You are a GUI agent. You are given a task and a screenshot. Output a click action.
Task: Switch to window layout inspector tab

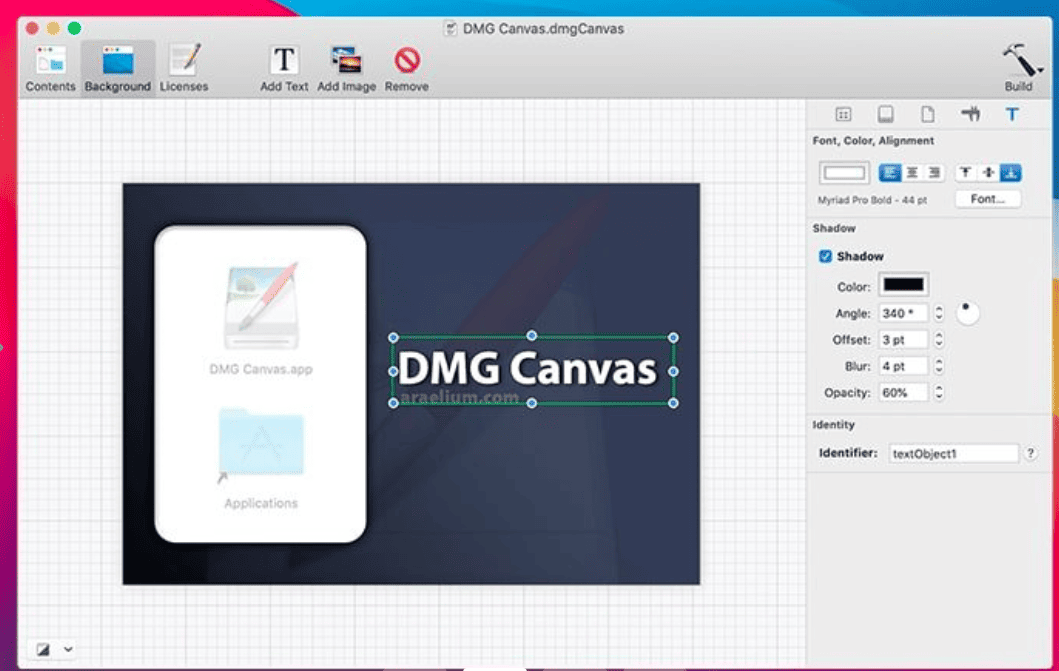coord(843,114)
